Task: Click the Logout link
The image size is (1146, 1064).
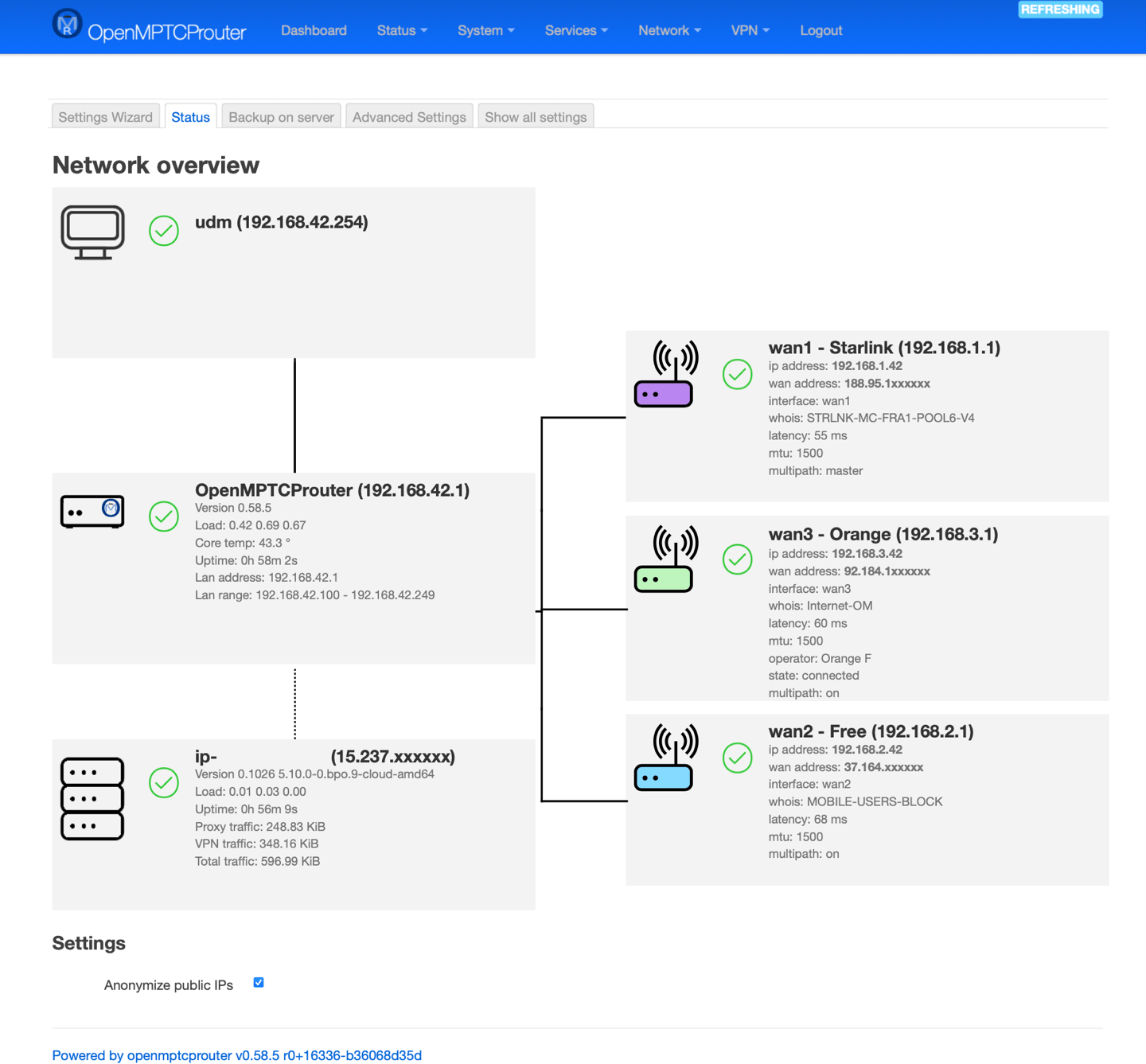Action: 821,30
